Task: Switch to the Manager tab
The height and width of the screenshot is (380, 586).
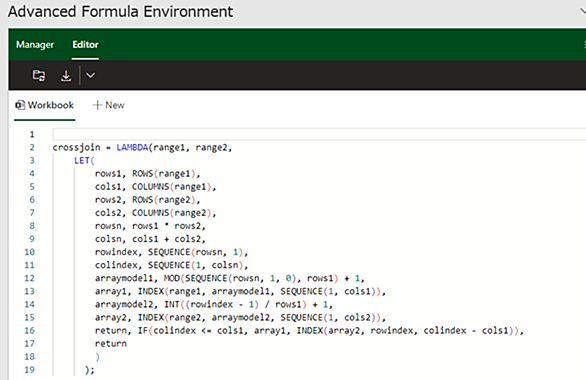Action: pos(35,44)
